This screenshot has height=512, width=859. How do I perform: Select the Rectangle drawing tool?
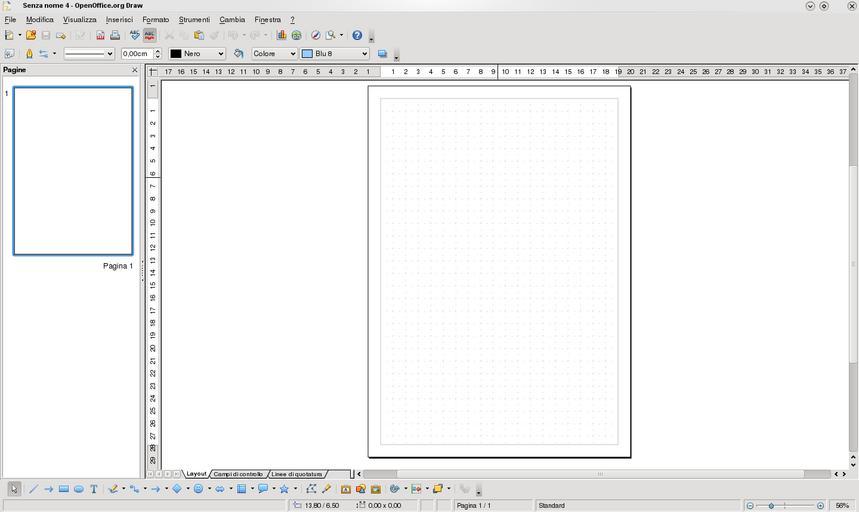tap(63, 489)
